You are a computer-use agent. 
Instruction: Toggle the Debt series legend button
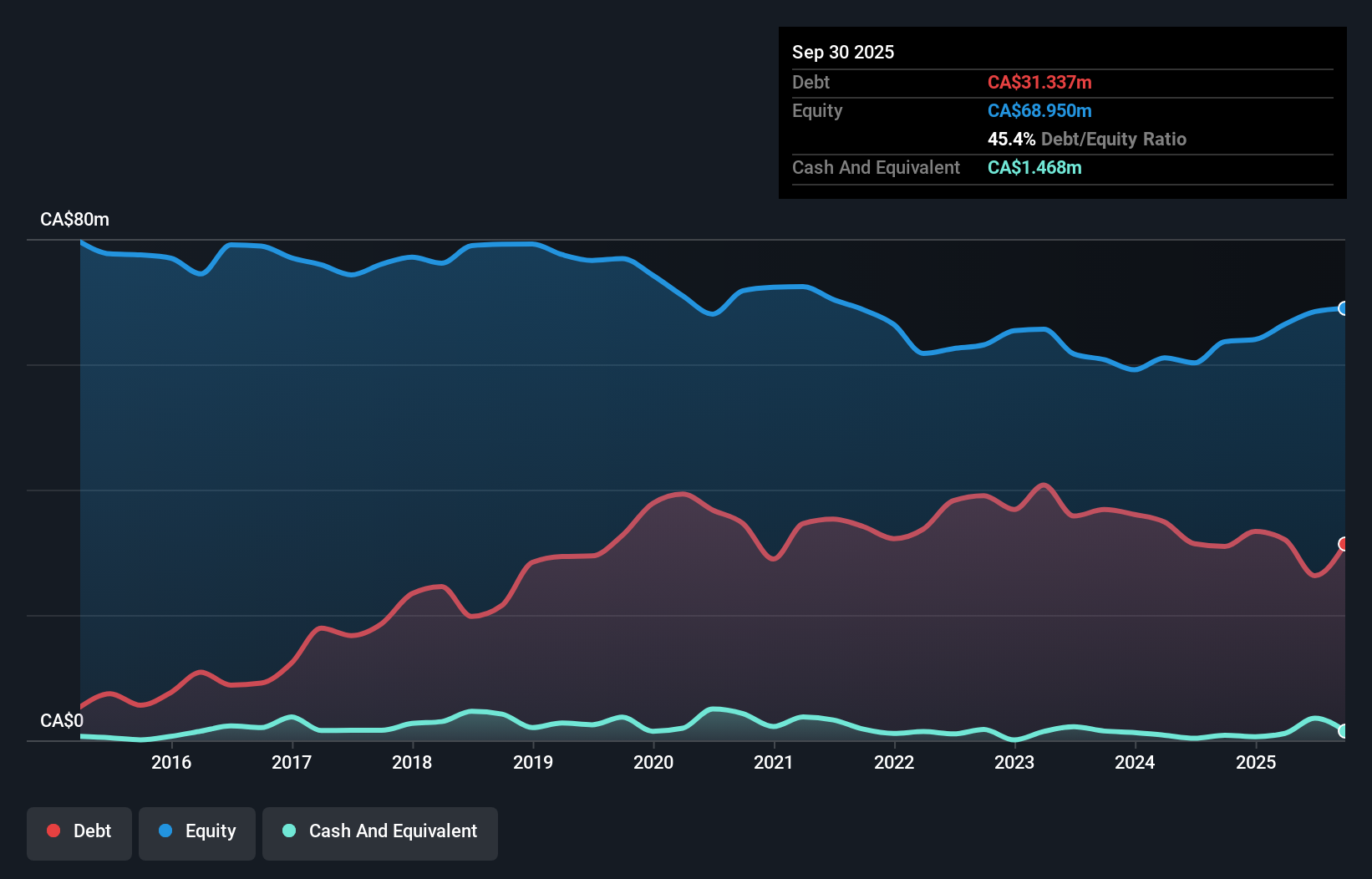(x=79, y=833)
